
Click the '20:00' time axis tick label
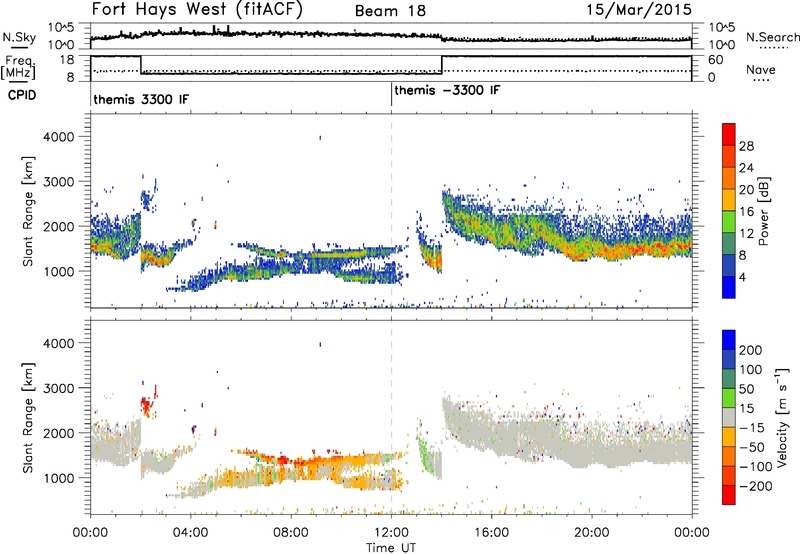592,533
